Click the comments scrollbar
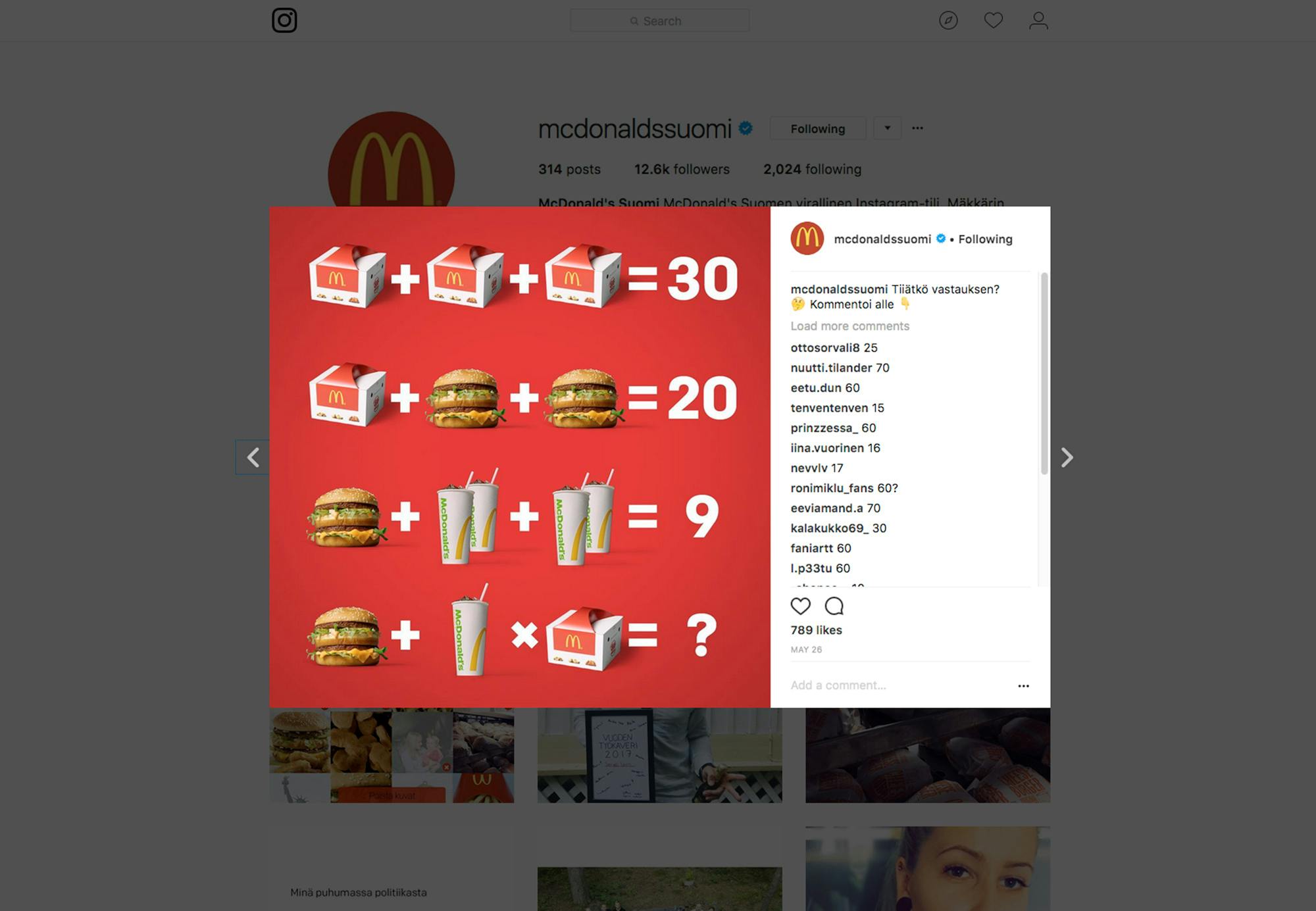This screenshot has width=1316, height=911. (x=1044, y=373)
